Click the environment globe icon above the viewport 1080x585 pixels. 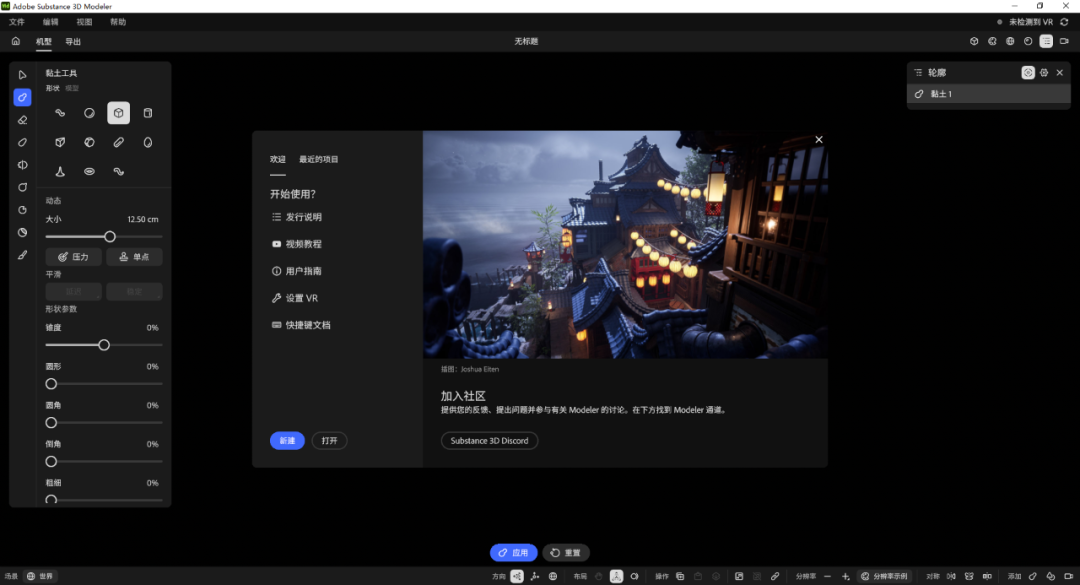point(1009,41)
